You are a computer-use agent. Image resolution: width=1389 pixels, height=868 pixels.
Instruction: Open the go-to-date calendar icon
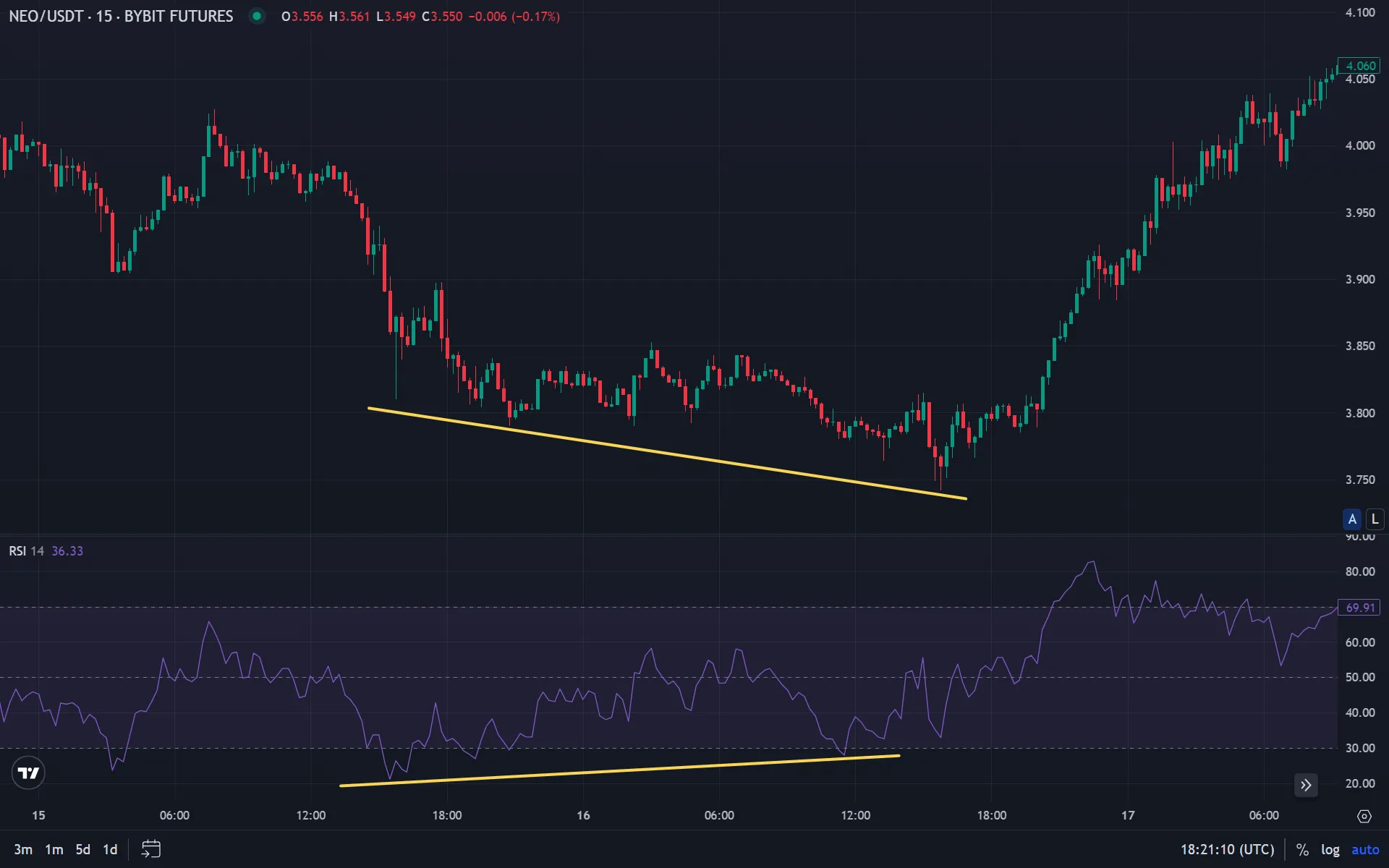coord(150,848)
